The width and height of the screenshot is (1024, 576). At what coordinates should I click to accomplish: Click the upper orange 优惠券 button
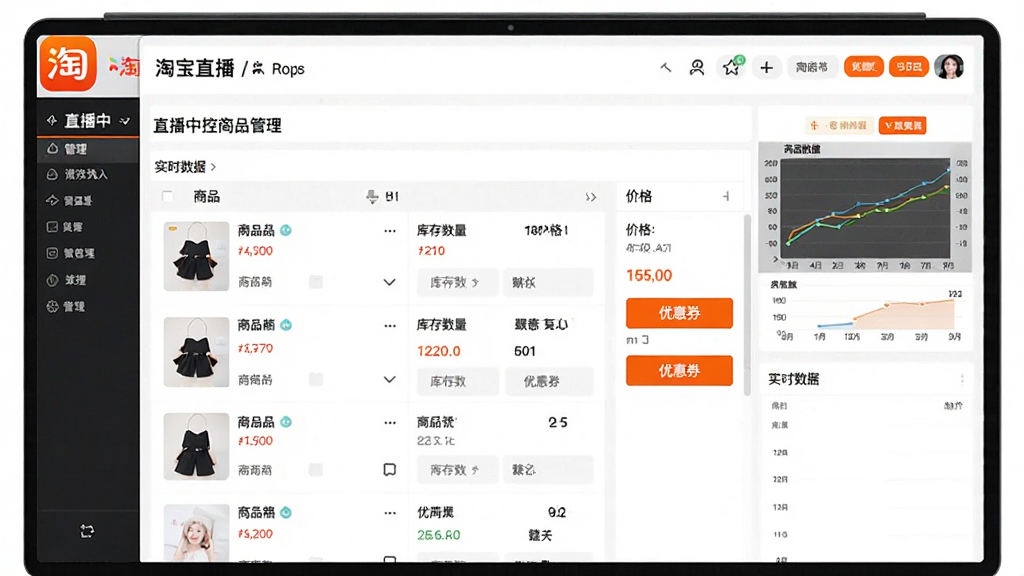[x=679, y=313]
